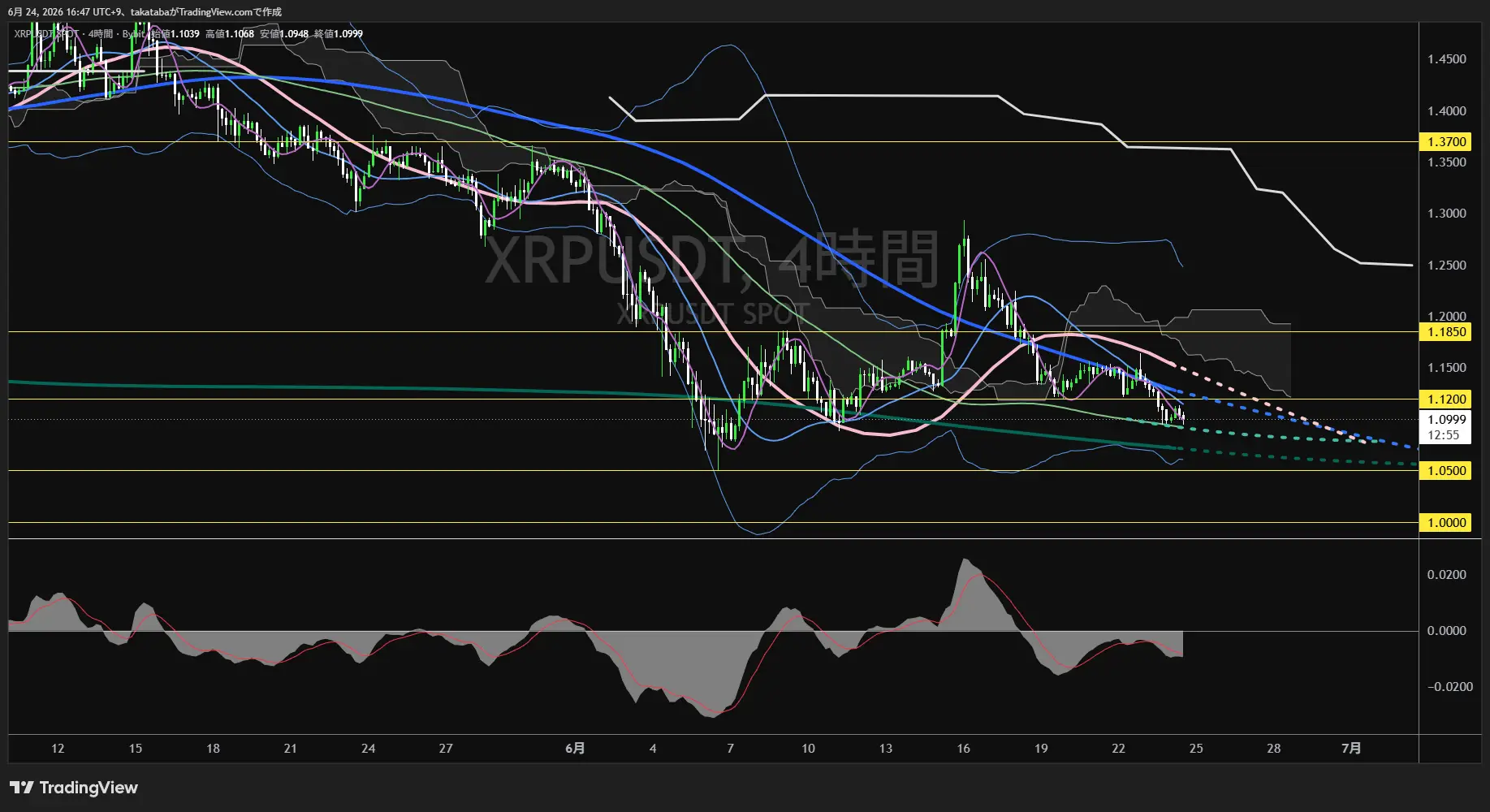The height and width of the screenshot is (812, 1490).
Task: Click the 1.2000 price axis label
Action: [1447, 317]
